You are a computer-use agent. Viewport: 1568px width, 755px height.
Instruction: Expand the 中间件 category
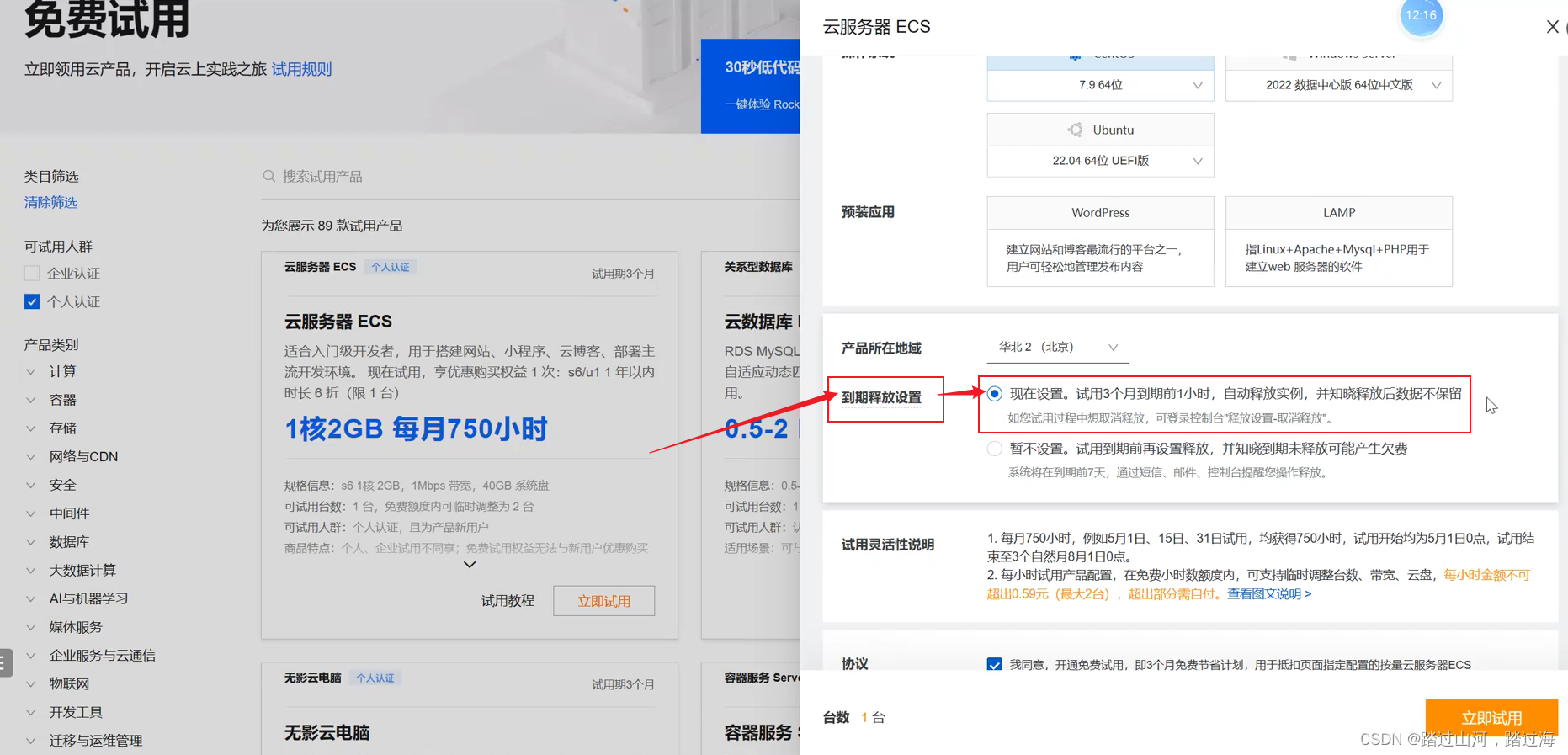coord(31,513)
